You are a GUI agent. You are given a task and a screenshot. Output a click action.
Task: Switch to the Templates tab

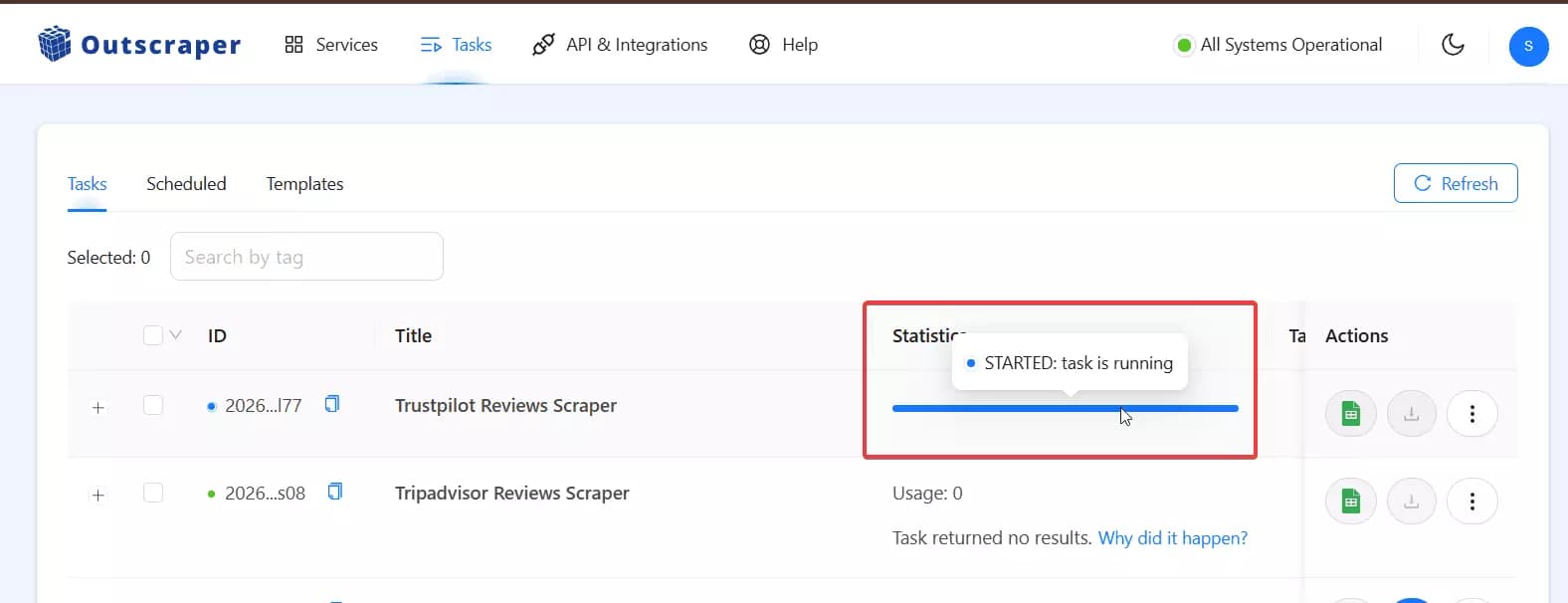(304, 184)
